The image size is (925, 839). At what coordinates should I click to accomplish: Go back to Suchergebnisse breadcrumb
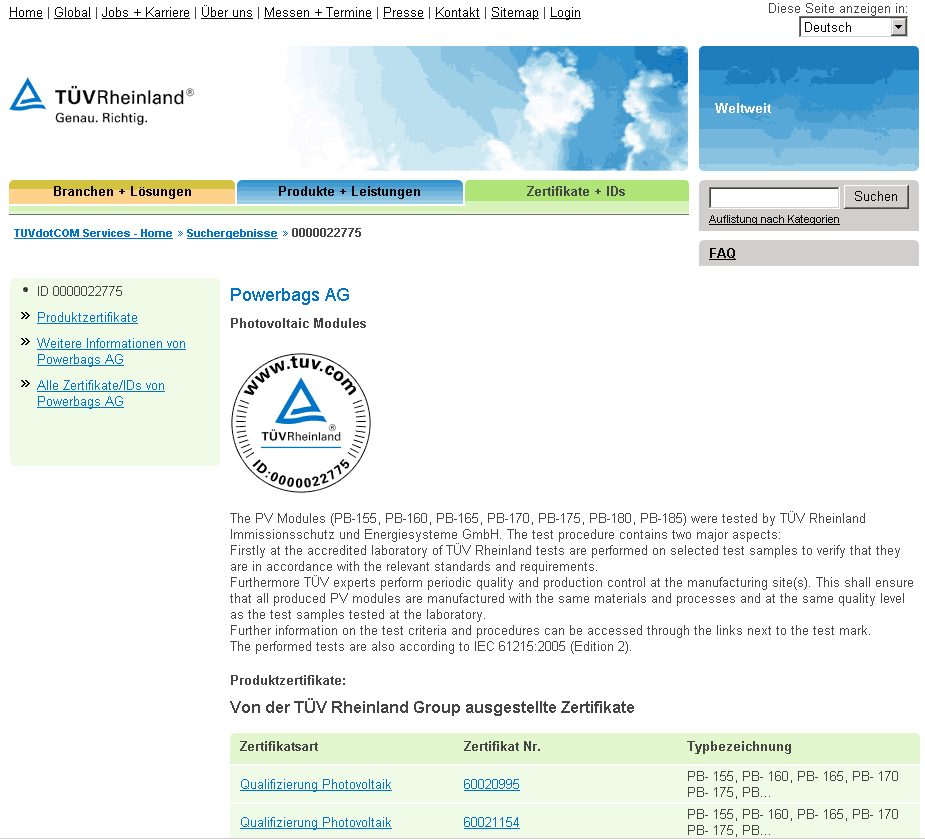(x=232, y=233)
